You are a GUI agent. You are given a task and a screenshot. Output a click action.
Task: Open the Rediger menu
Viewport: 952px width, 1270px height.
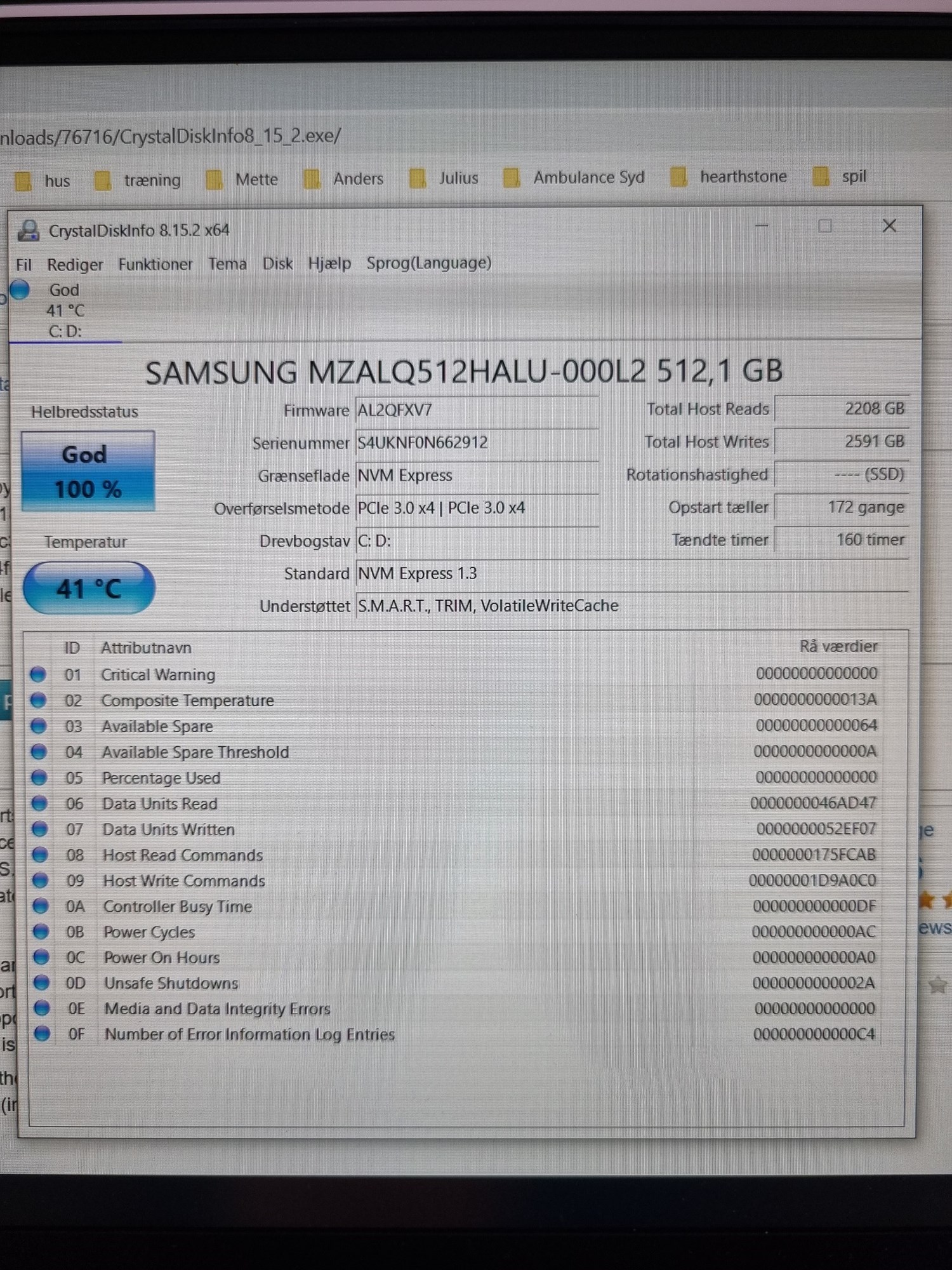(x=75, y=265)
